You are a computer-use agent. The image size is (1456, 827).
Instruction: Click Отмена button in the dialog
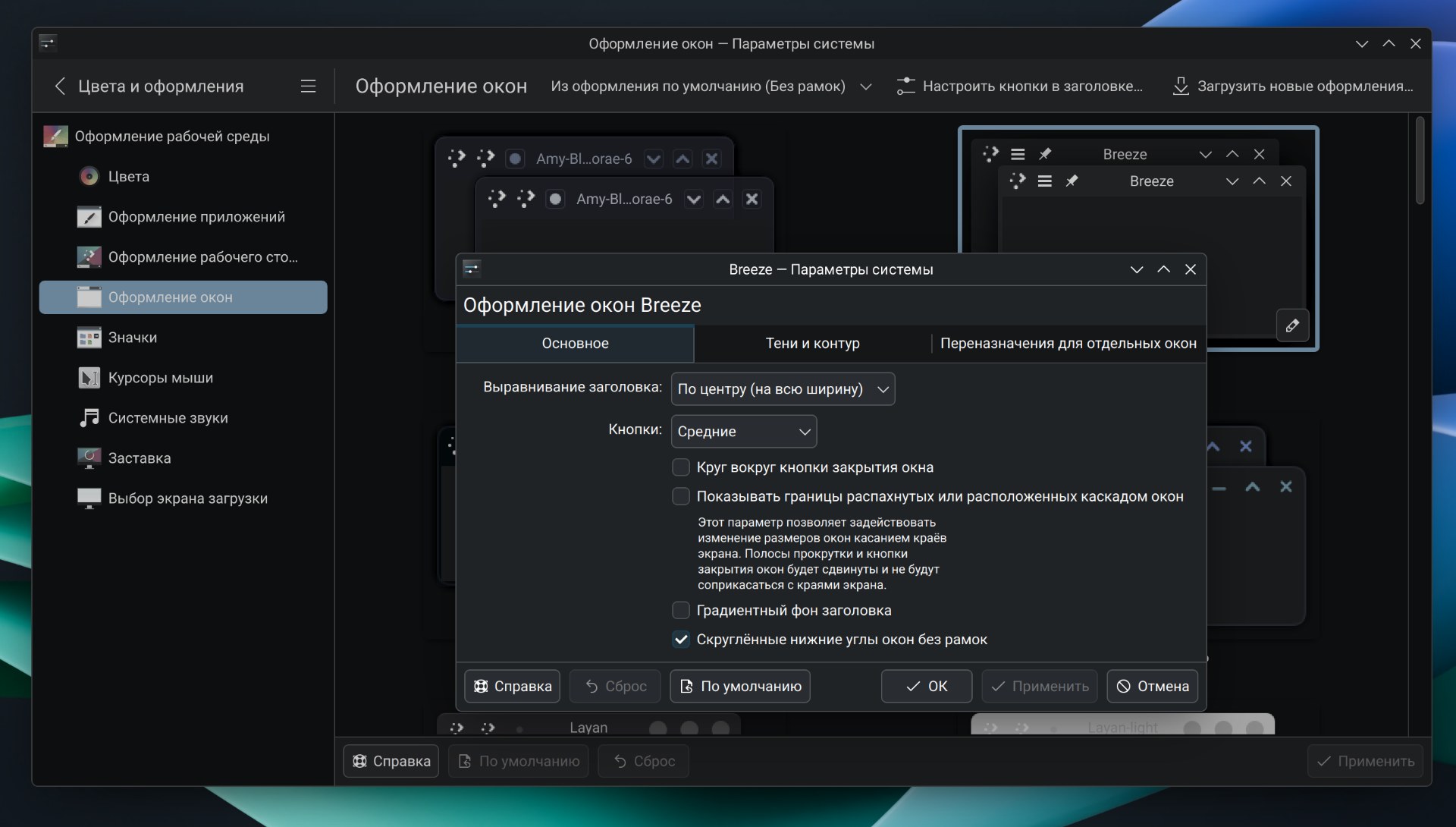click(x=1152, y=686)
